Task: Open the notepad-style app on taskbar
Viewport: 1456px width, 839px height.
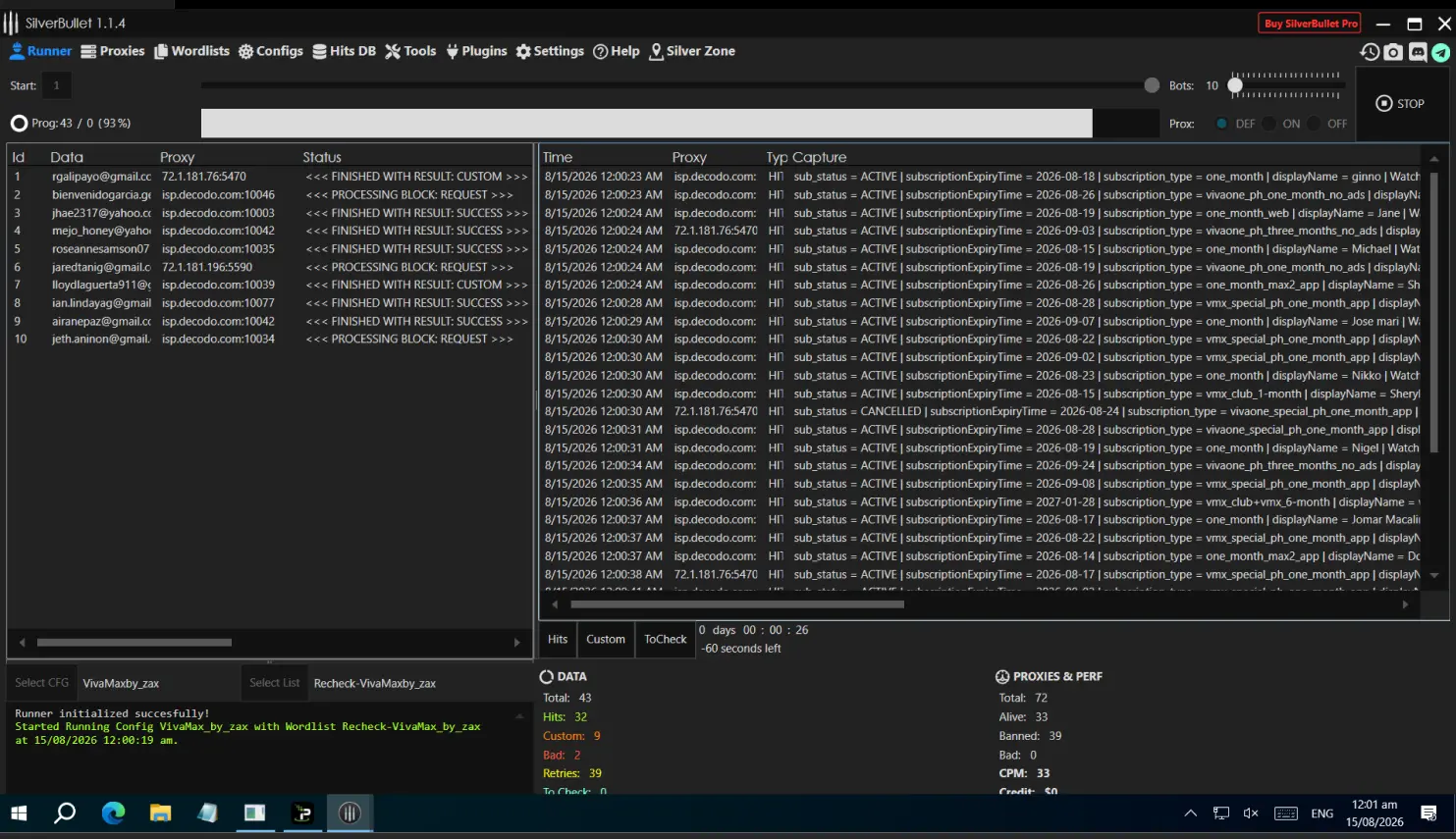Action: tap(207, 813)
